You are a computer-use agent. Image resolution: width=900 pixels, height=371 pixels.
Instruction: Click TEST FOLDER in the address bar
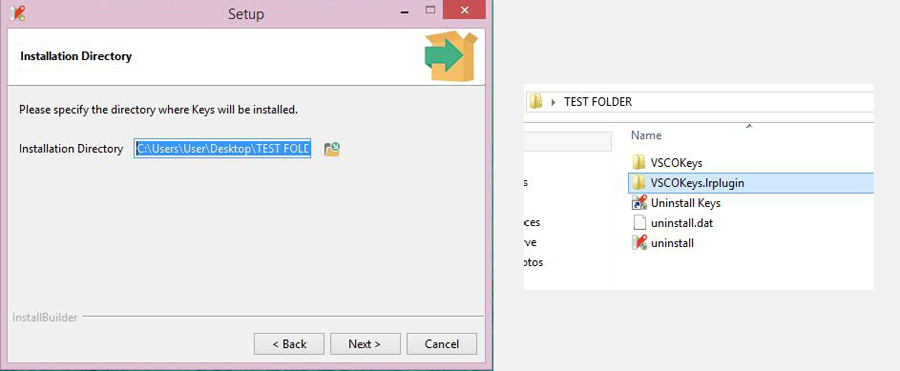598,102
